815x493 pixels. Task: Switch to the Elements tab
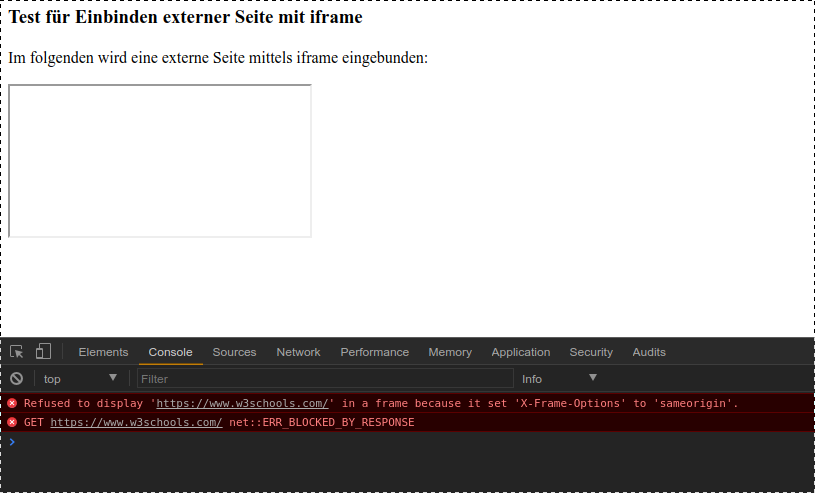103,352
